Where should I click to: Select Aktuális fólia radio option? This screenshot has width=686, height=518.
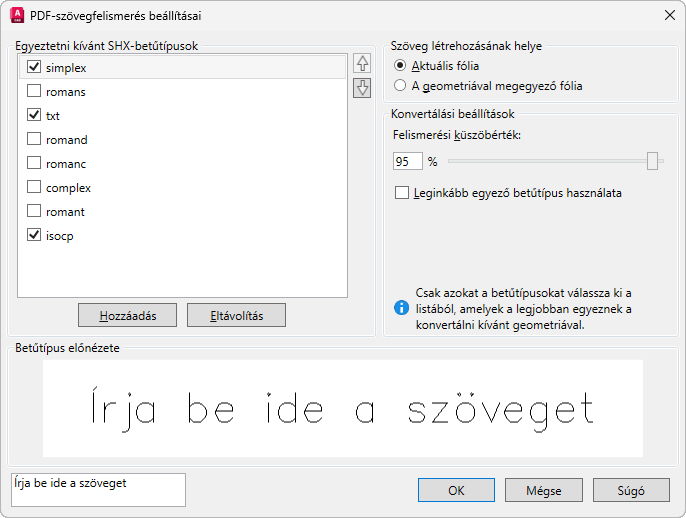pos(401,66)
